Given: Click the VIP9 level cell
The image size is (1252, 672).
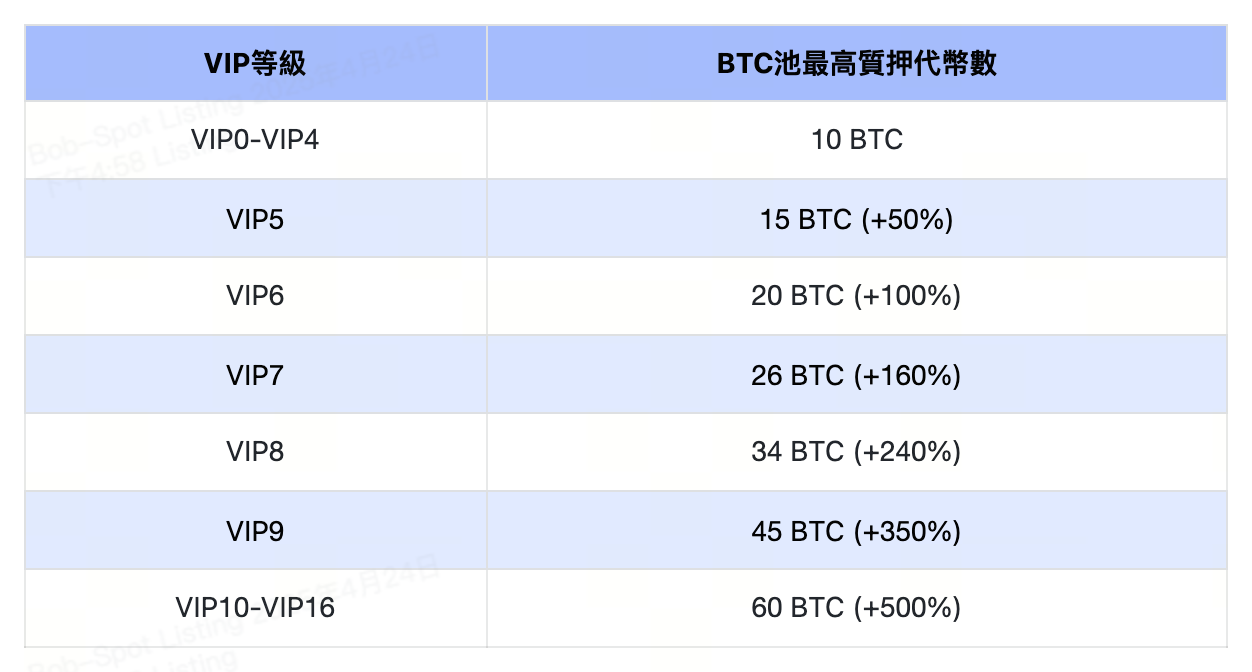Looking at the screenshot, I should coord(255,531).
